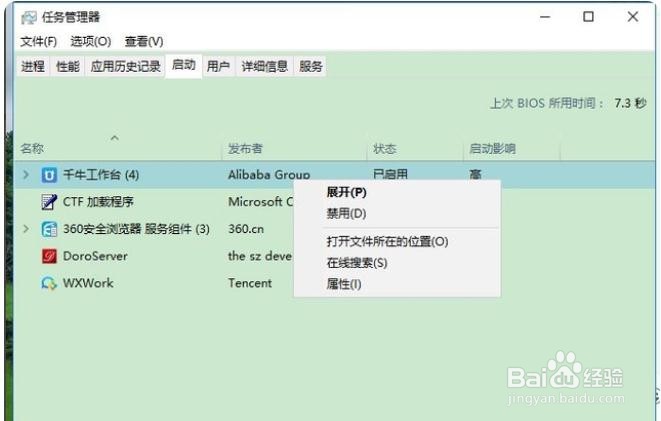Click the Task Manager title bar icon
Screen dimensions: 661x421
point(29,17)
